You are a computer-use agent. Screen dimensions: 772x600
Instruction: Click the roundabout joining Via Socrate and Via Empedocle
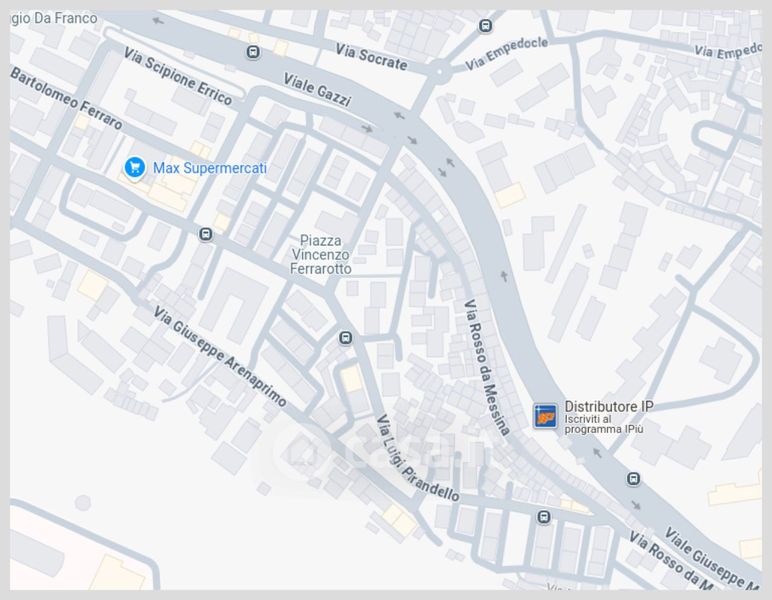(440, 72)
